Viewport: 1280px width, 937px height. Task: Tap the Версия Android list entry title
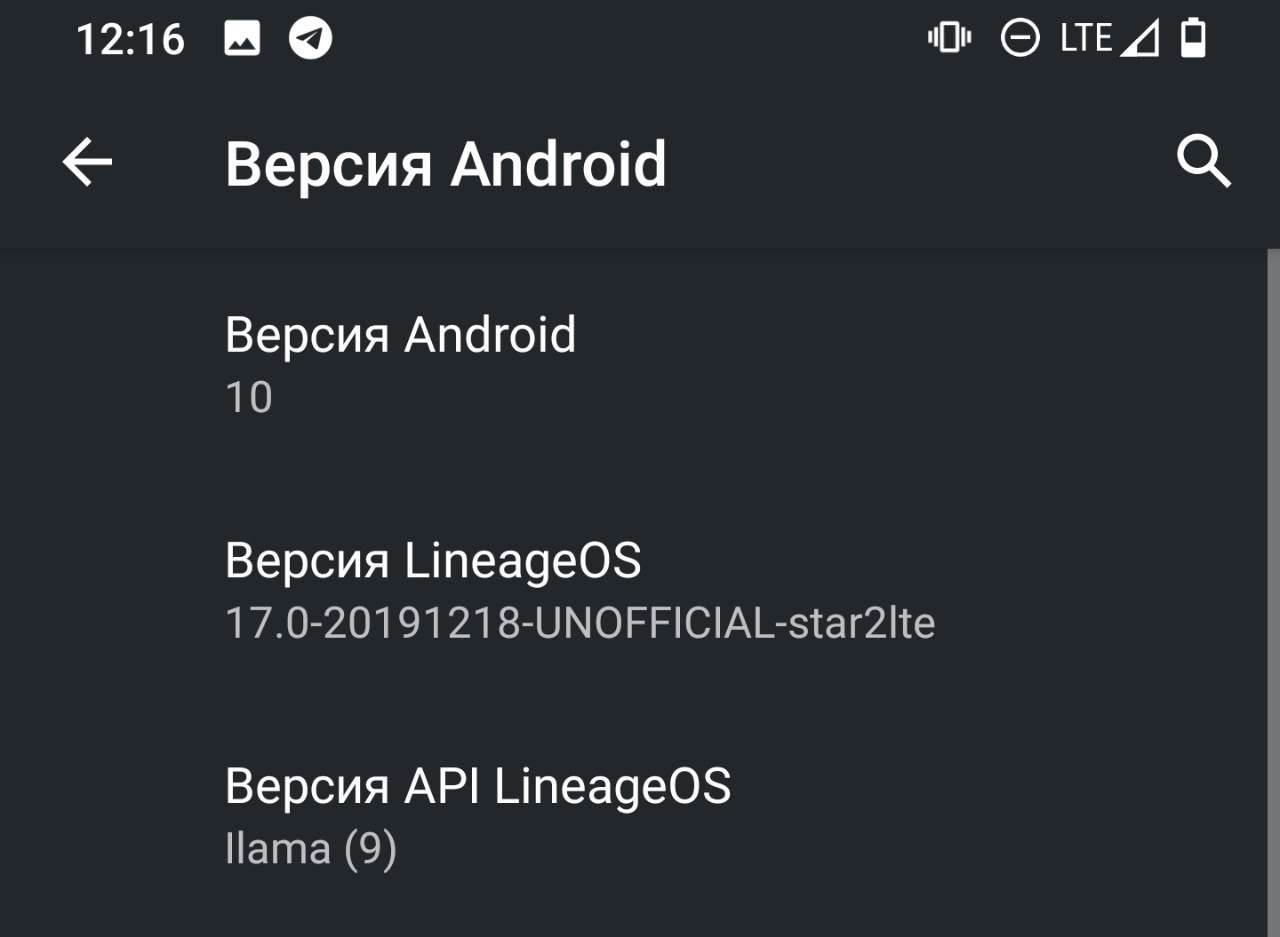tap(400, 334)
